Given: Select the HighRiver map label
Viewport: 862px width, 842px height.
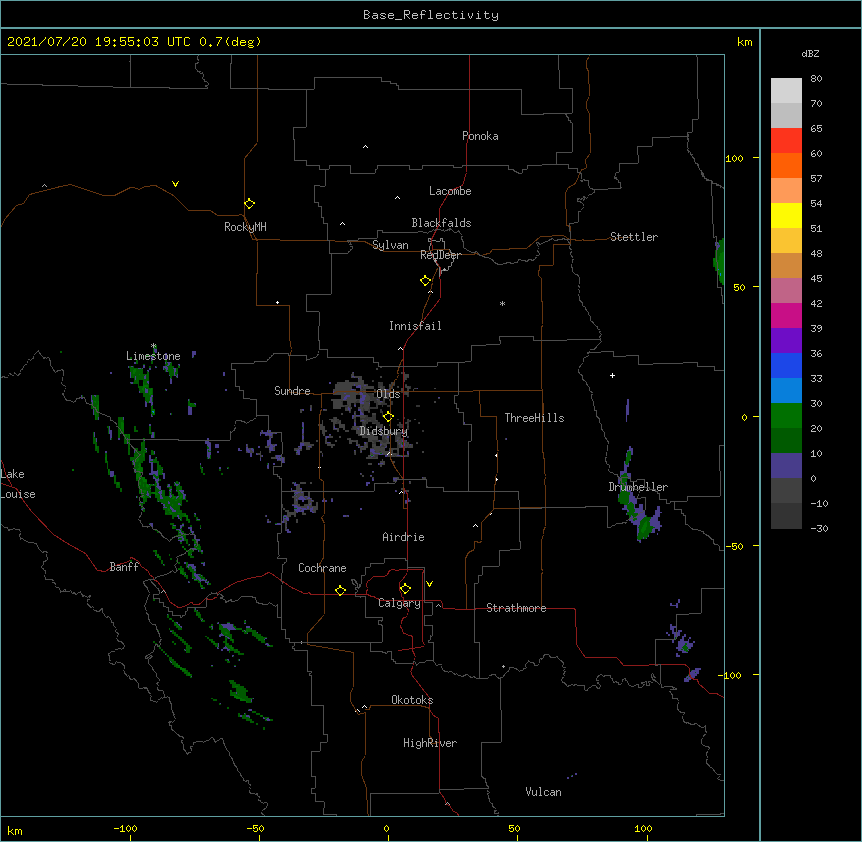Looking at the screenshot, I should 430,743.
